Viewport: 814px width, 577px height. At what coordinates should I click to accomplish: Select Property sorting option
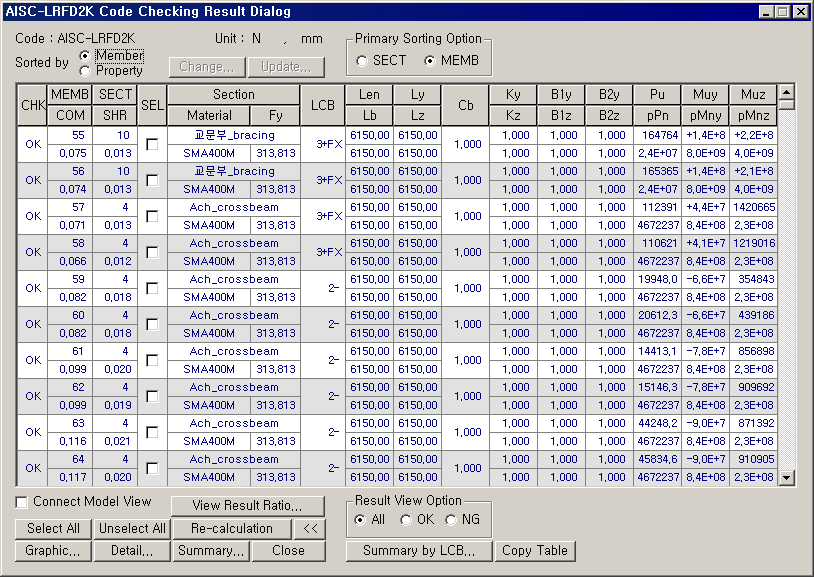85,69
